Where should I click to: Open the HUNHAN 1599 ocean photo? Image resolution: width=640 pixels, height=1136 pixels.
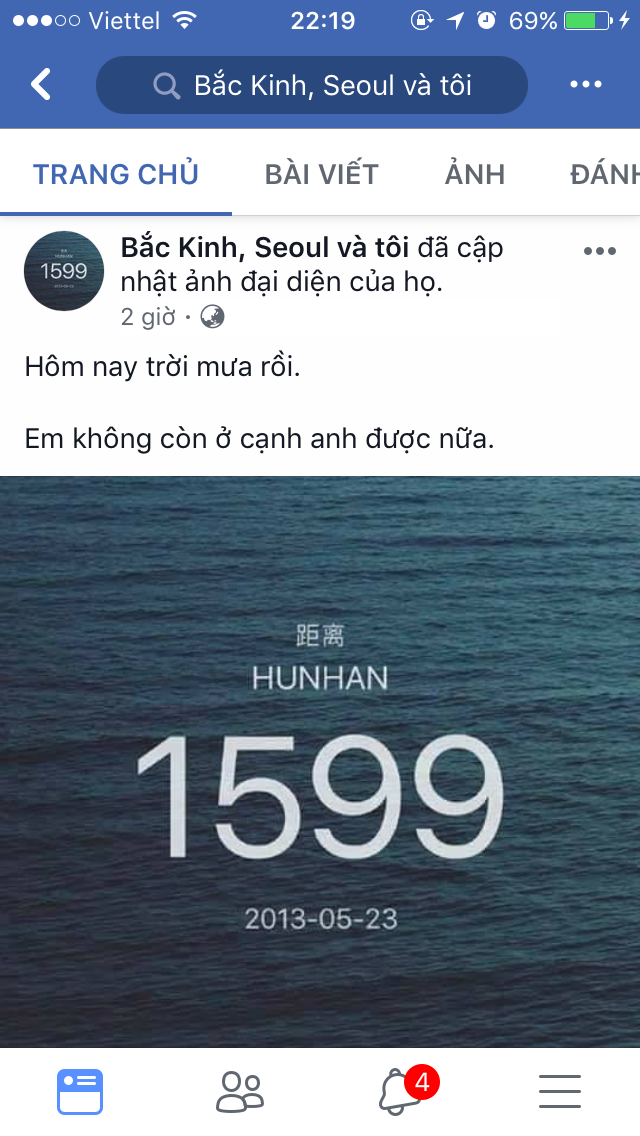click(x=320, y=761)
